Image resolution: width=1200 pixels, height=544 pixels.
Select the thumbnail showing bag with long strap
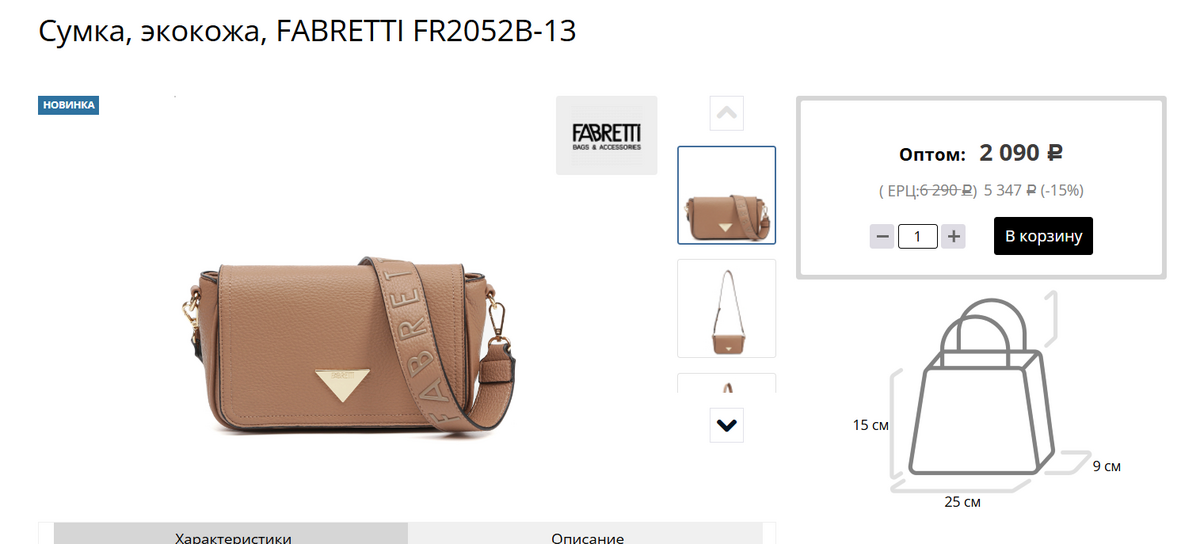click(x=727, y=308)
